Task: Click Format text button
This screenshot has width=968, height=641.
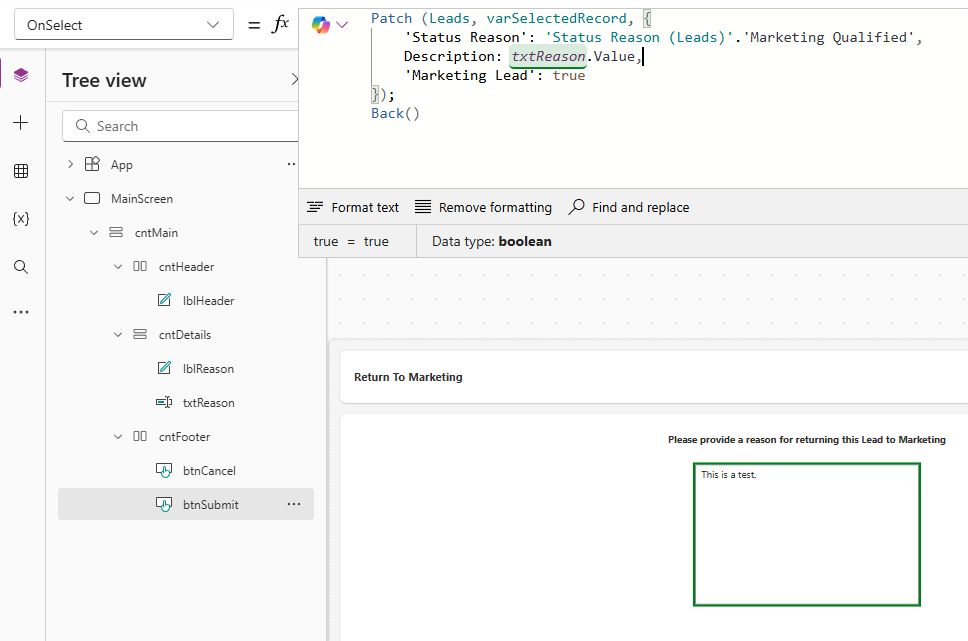Action: 353,208
